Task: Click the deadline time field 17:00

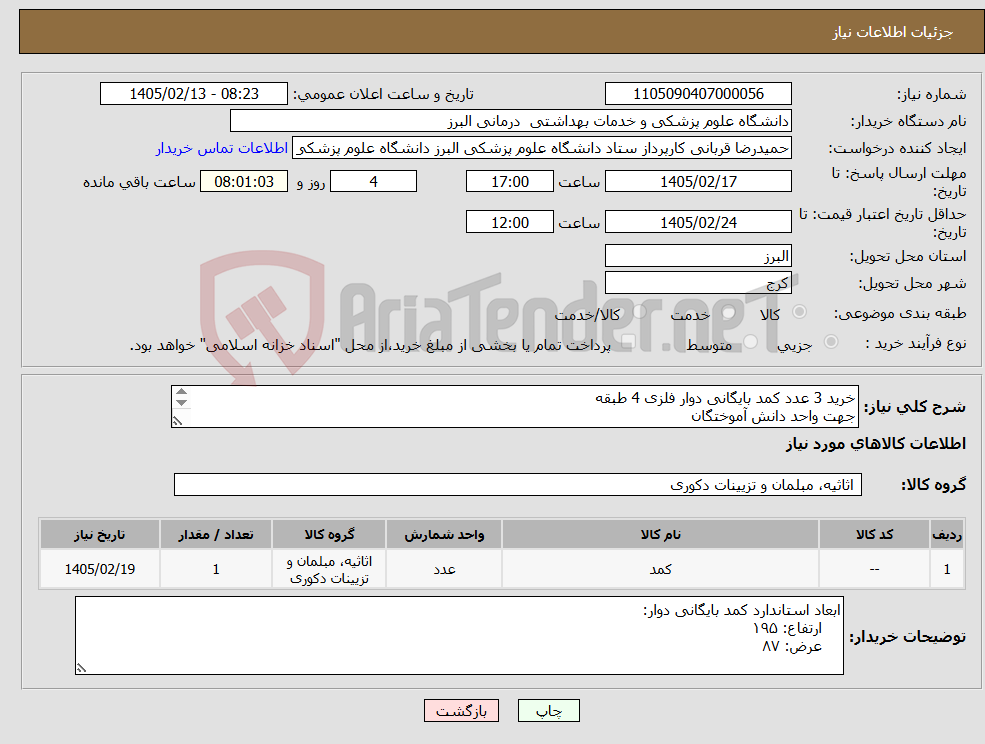Action: pyautogui.click(x=509, y=182)
